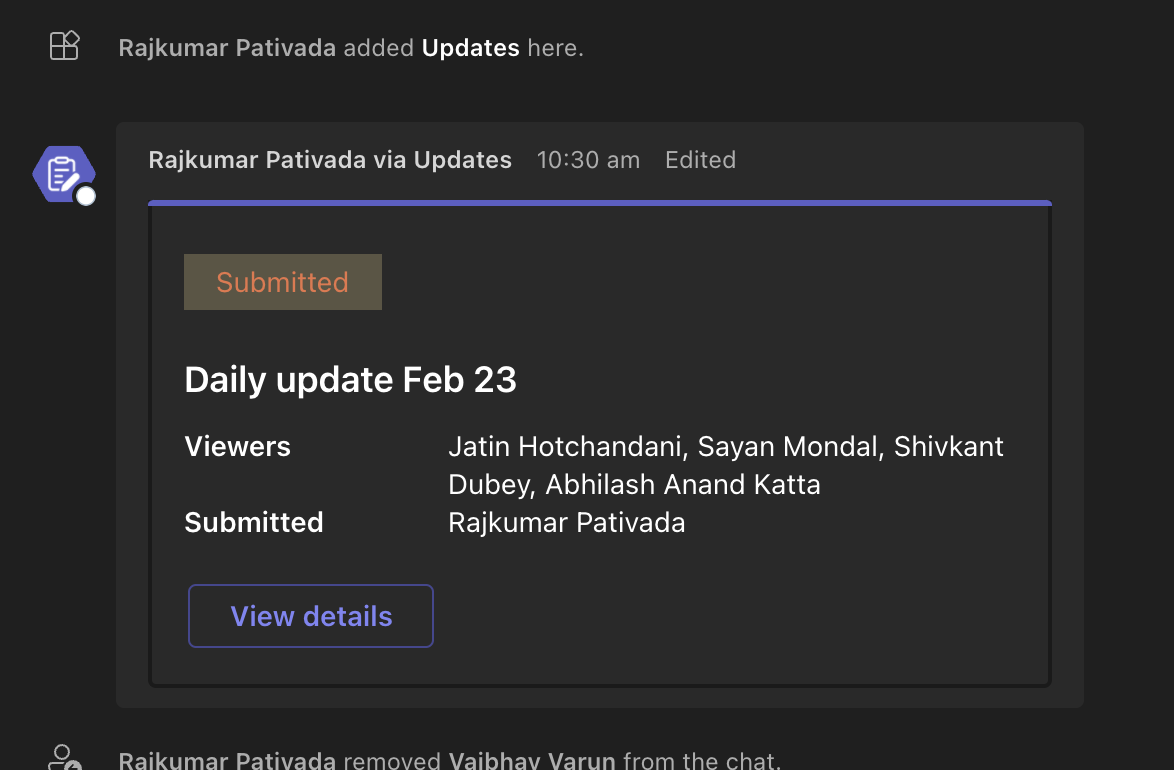Click the Updates app hexagon avatar
This screenshot has height=770, width=1174.
[62, 173]
